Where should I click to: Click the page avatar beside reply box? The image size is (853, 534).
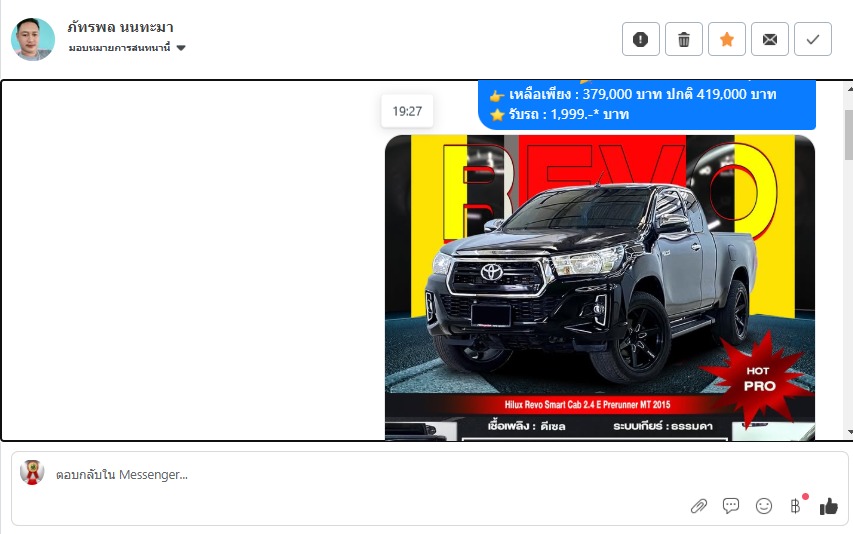click(x=32, y=472)
